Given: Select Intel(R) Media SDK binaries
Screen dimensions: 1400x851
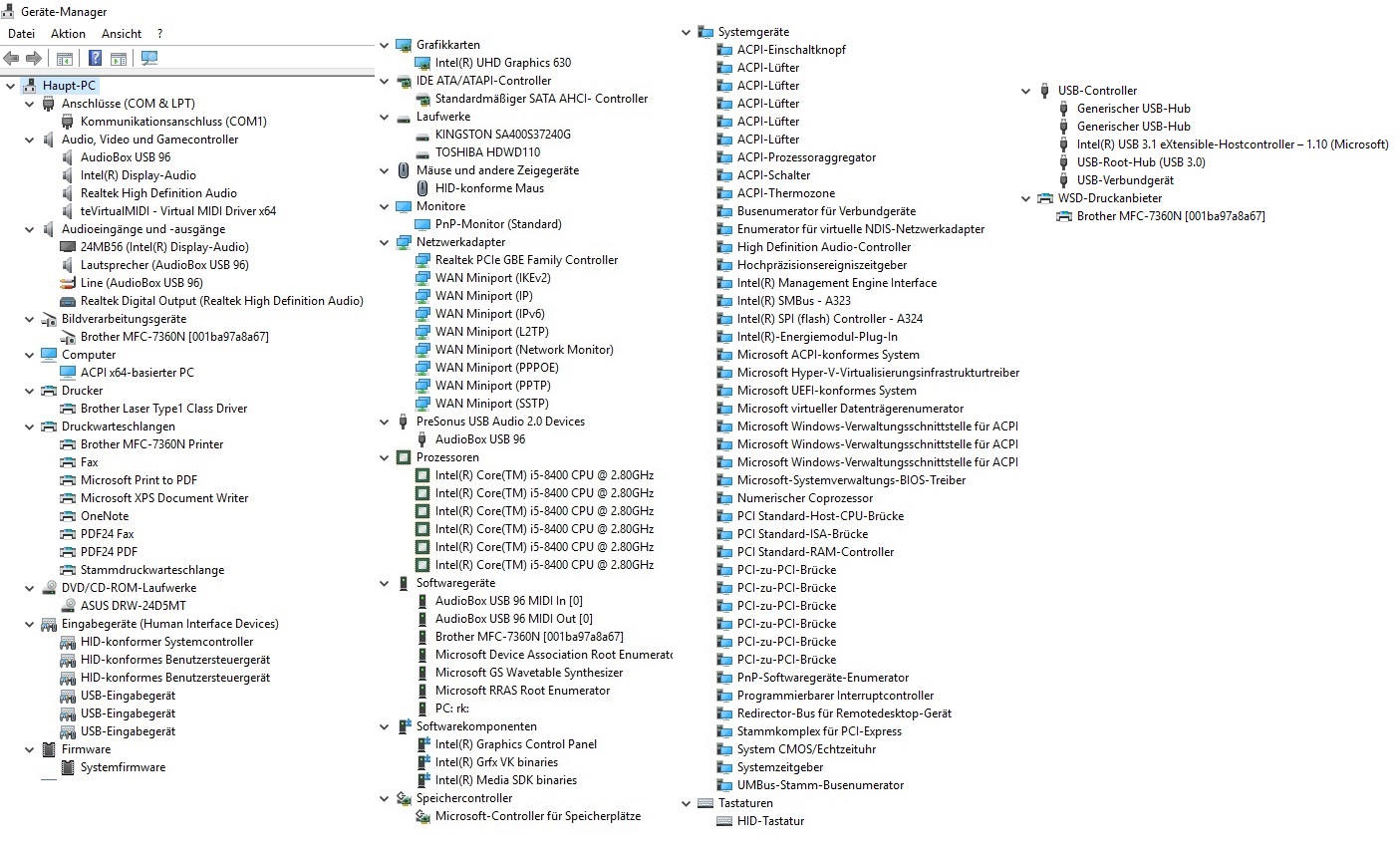Looking at the screenshot, I should [506, 780].
